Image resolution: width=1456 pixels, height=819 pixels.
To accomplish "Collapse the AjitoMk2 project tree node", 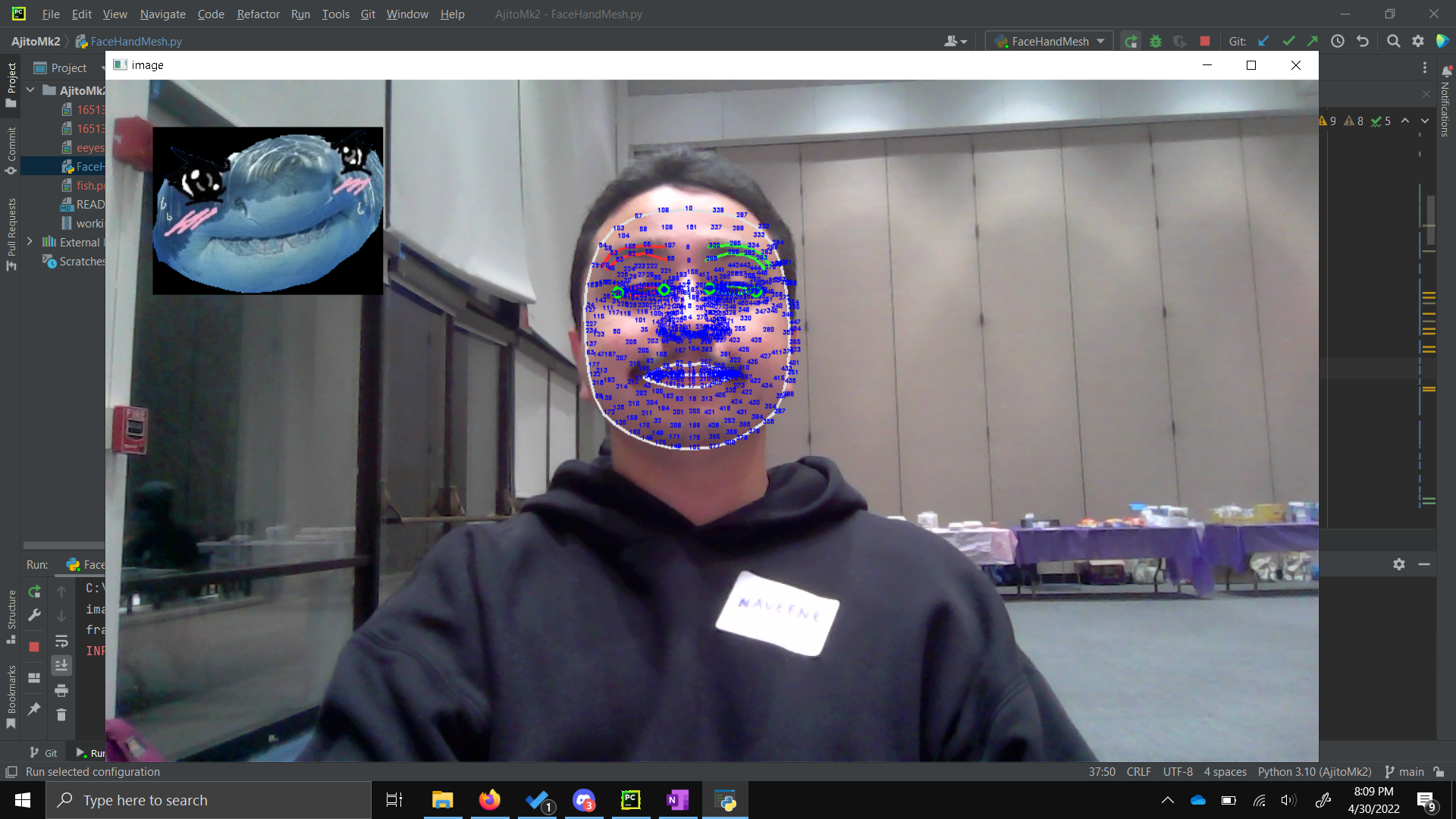I will click(30, 90).
